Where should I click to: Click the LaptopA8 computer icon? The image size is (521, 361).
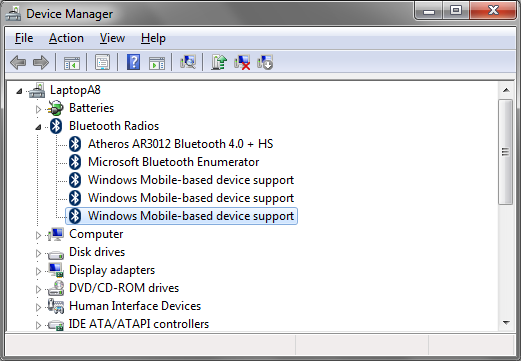37,90
